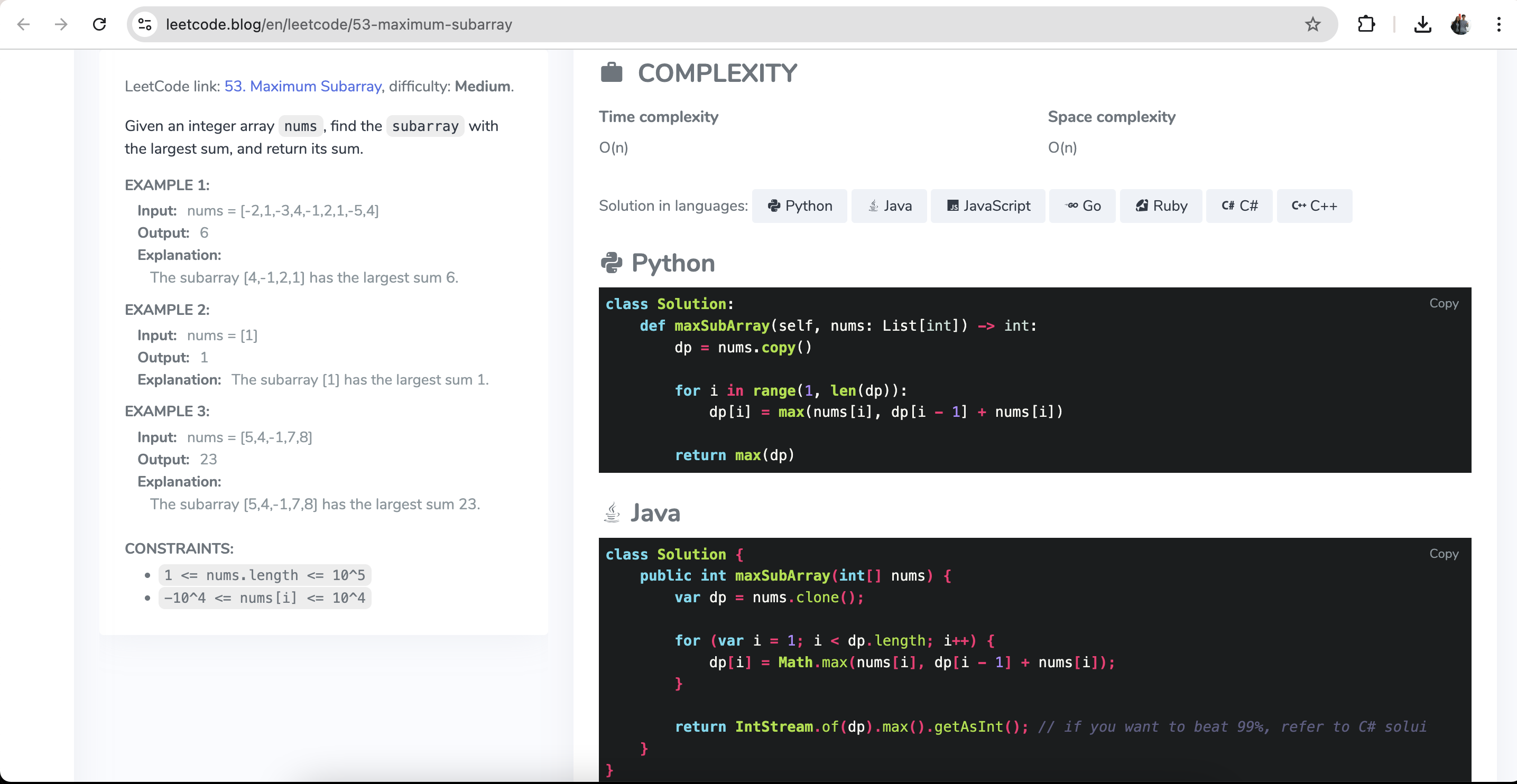1517x784 pixels.
Task: Open the 53. Maximum Subarray link
Action: [303, 87]
